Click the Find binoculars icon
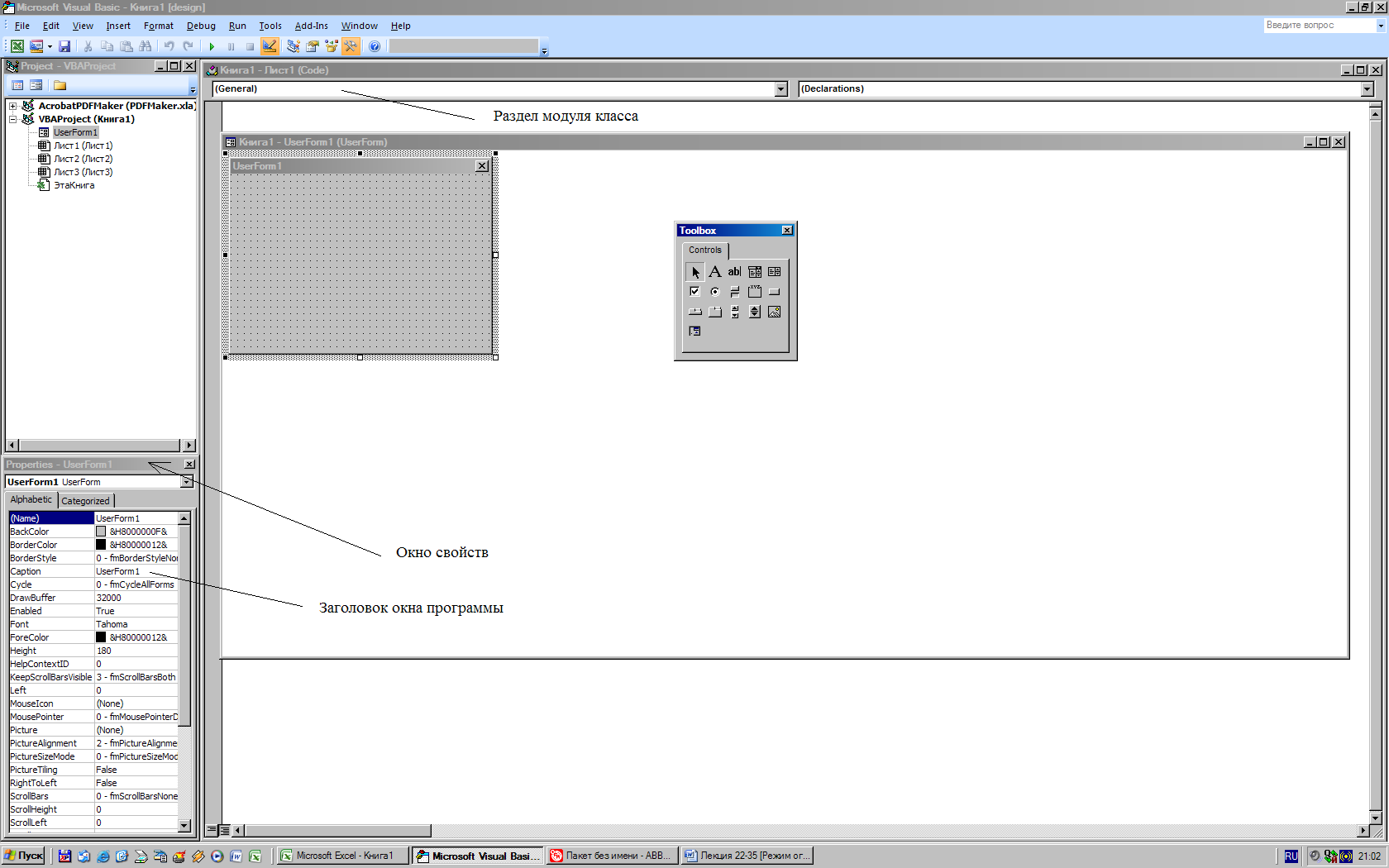This screenshot has width=1389, height=868. 146,46
